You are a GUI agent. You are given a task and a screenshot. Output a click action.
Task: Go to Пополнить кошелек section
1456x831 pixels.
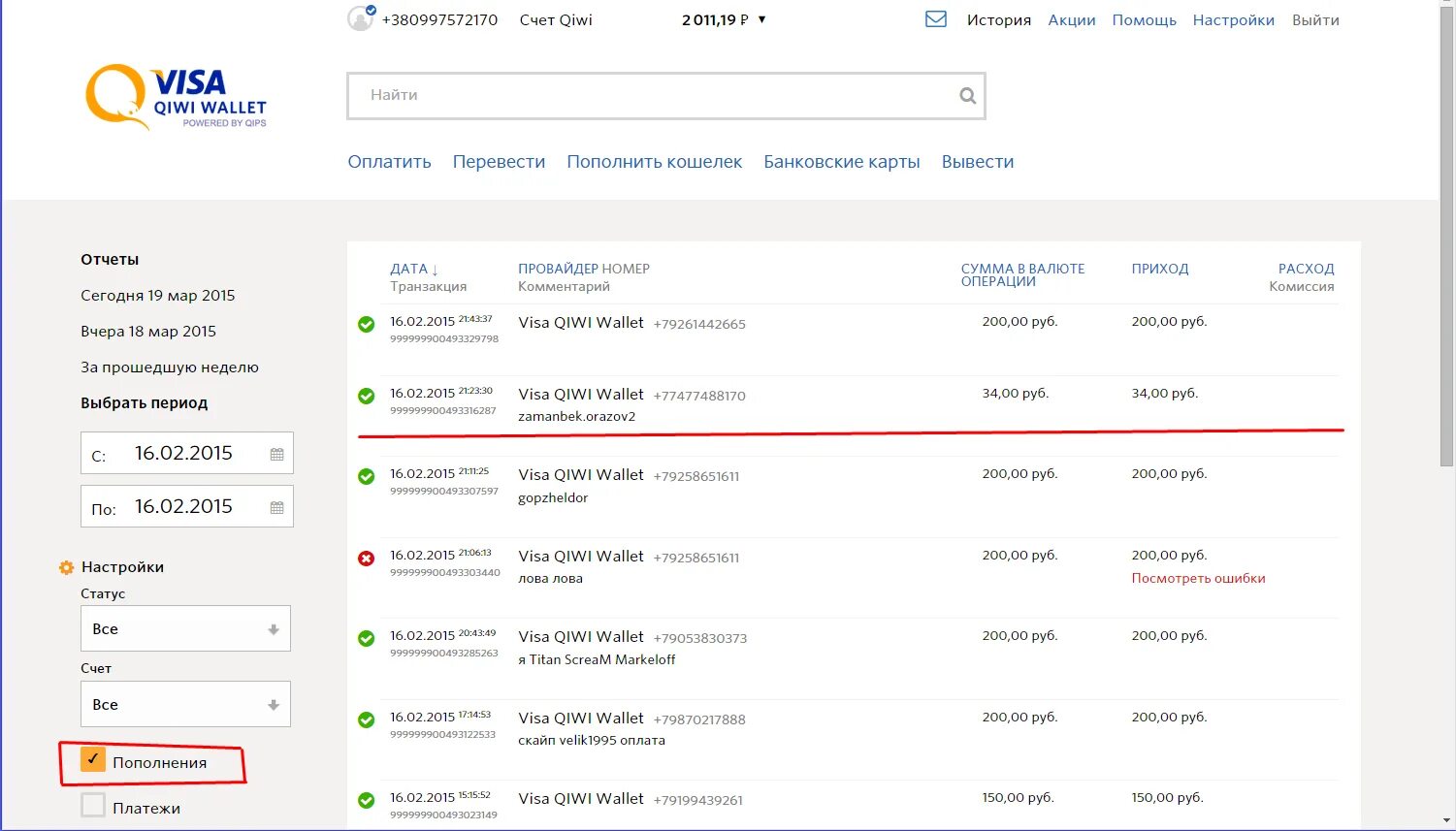click(655, 162)
